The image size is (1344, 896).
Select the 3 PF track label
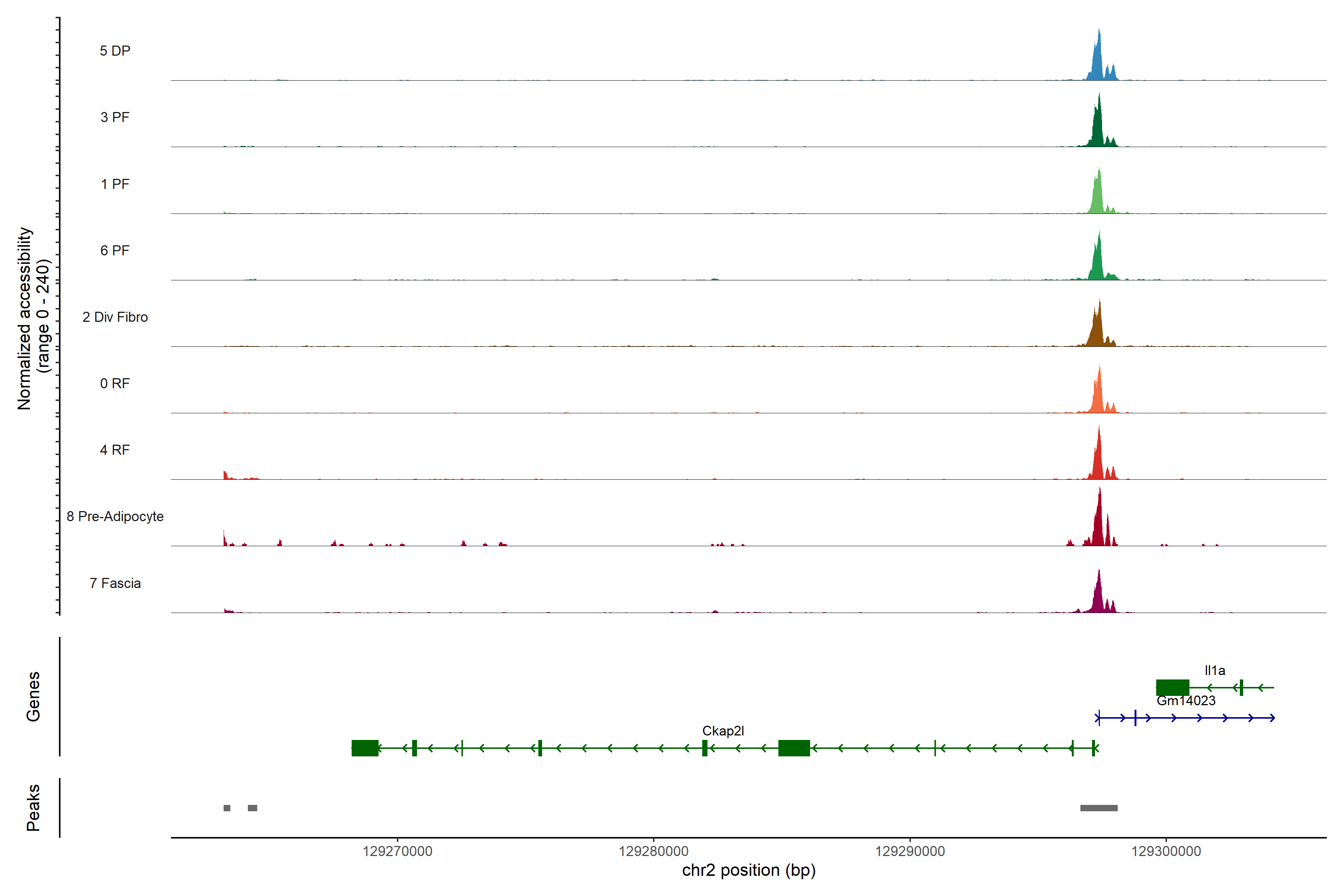click(x=115, y=117)
